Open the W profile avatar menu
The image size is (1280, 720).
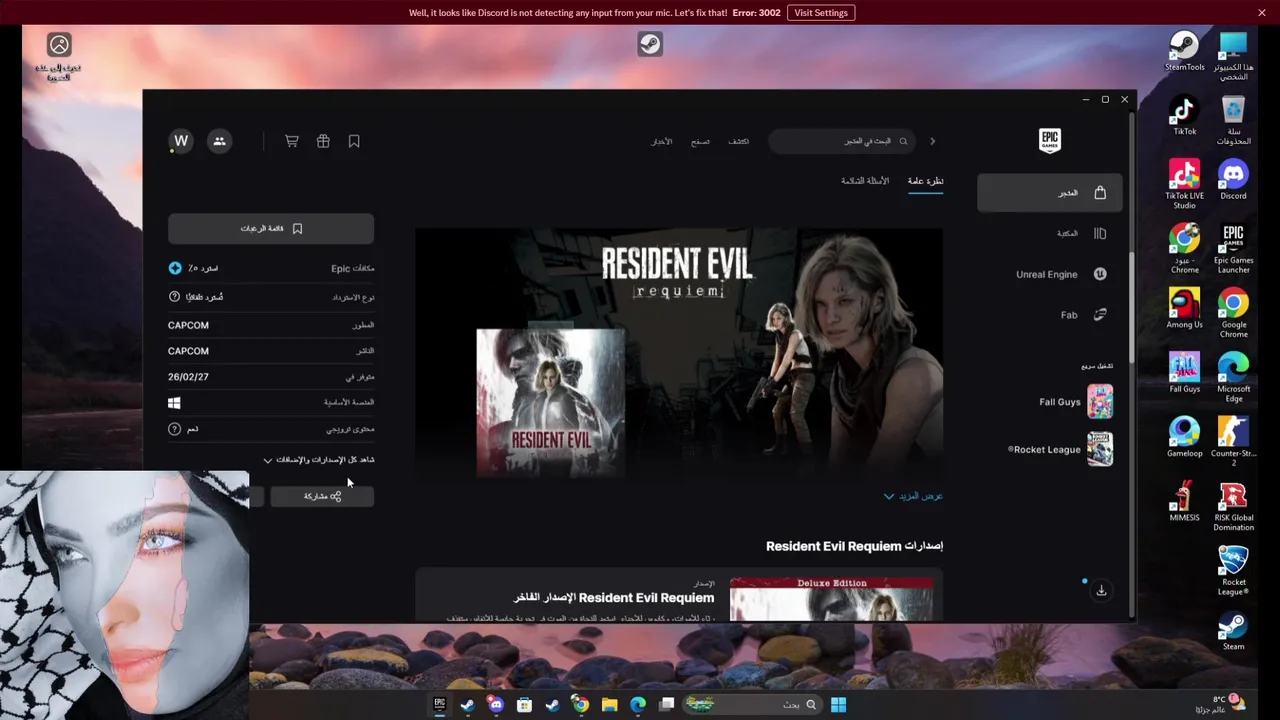click(x=181, y=141)
